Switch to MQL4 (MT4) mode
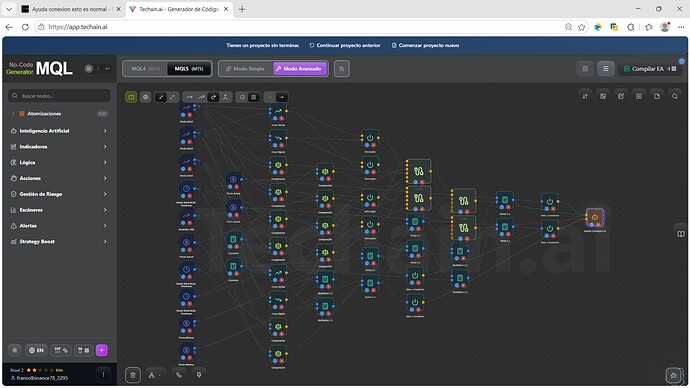The width and height of the screenshot is (690, 388). pos(146,69)
